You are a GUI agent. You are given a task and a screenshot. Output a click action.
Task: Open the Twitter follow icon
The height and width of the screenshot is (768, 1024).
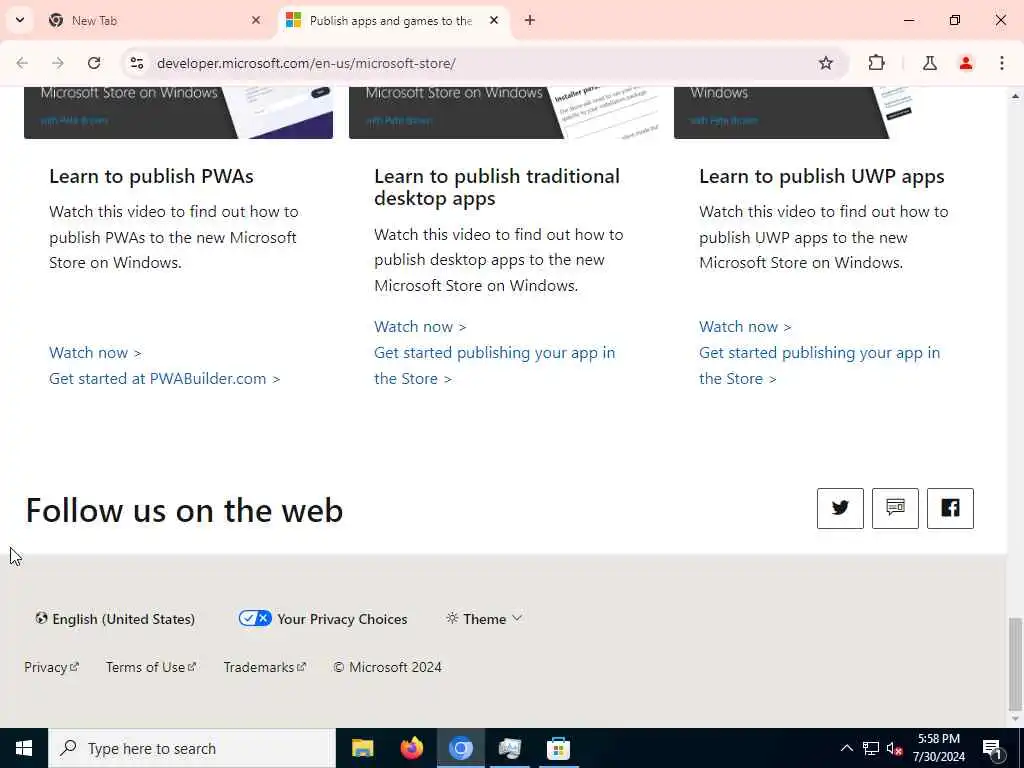(840, 508)
